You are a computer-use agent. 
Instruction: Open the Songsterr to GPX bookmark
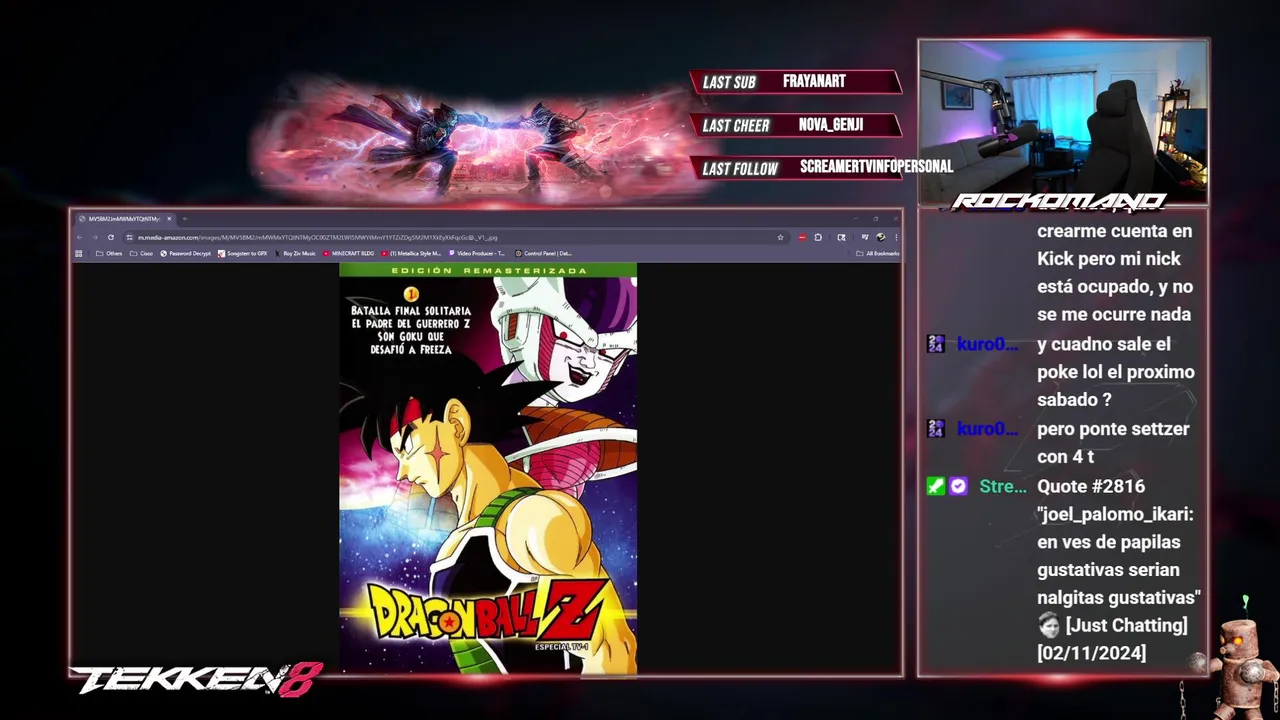pyautogui.click(x=243, y=253)
